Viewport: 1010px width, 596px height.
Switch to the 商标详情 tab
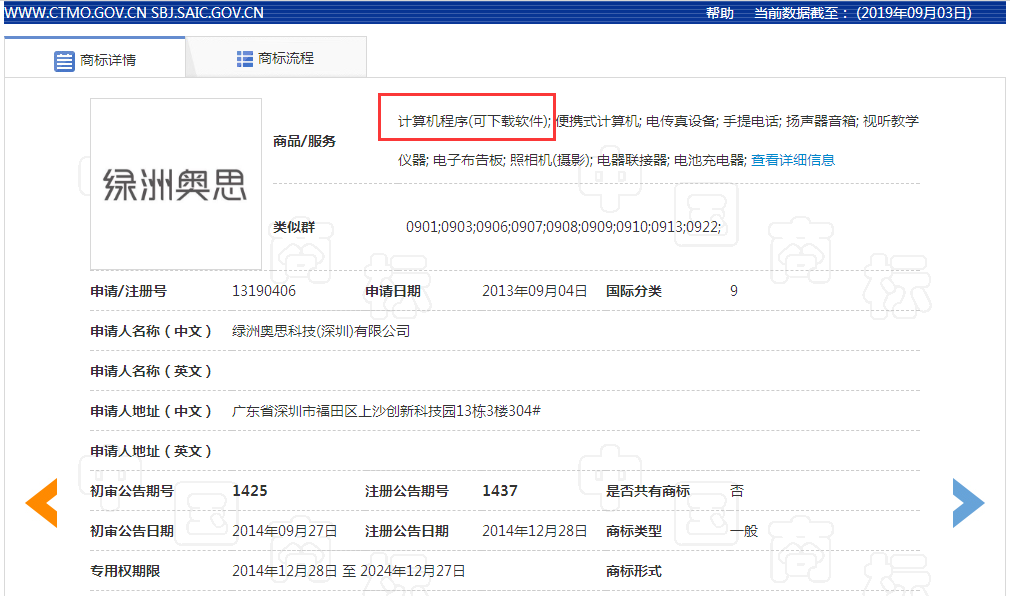95,58
